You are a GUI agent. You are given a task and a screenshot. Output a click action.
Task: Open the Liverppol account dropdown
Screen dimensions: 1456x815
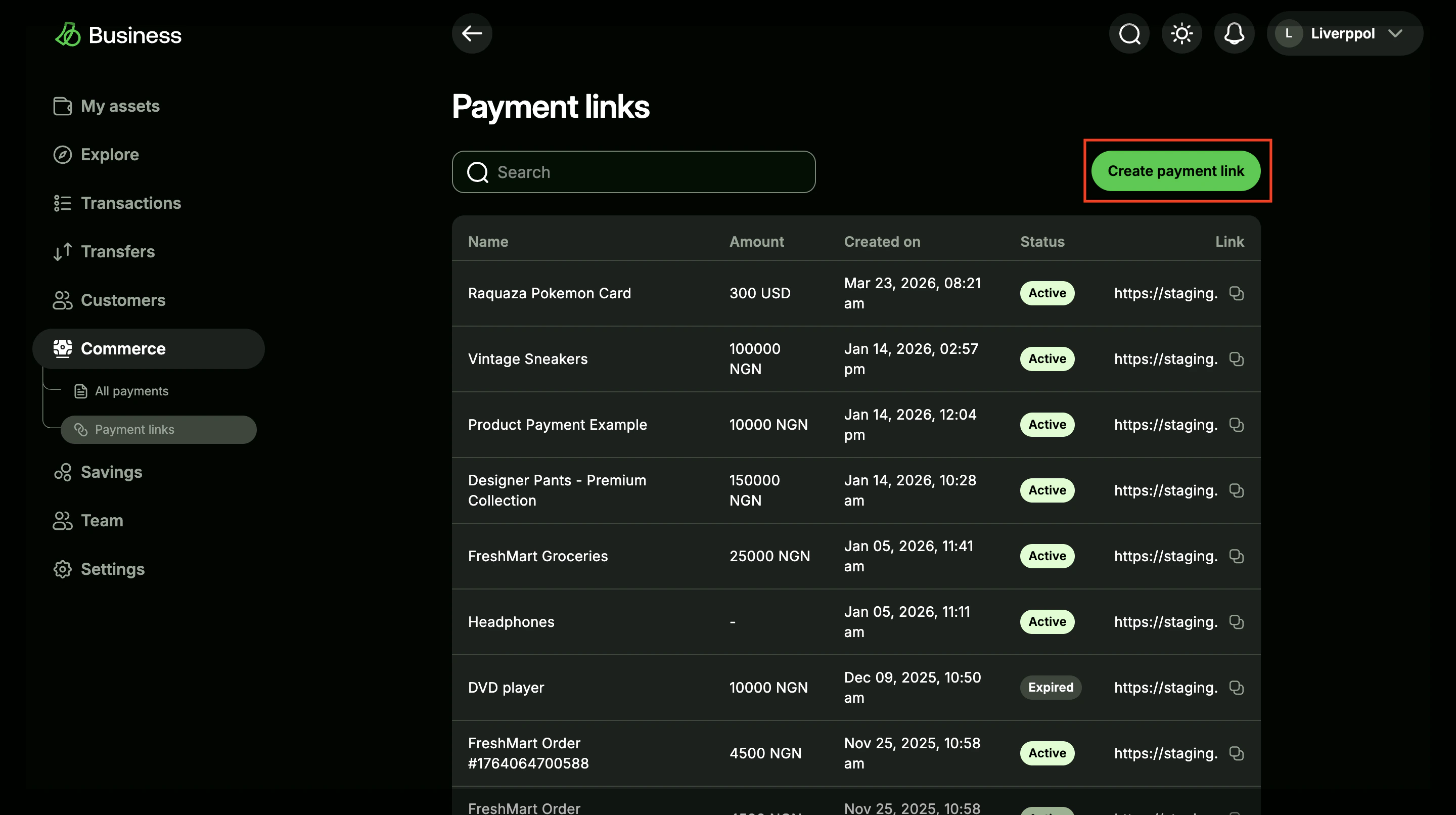(x=1345, y=33)
